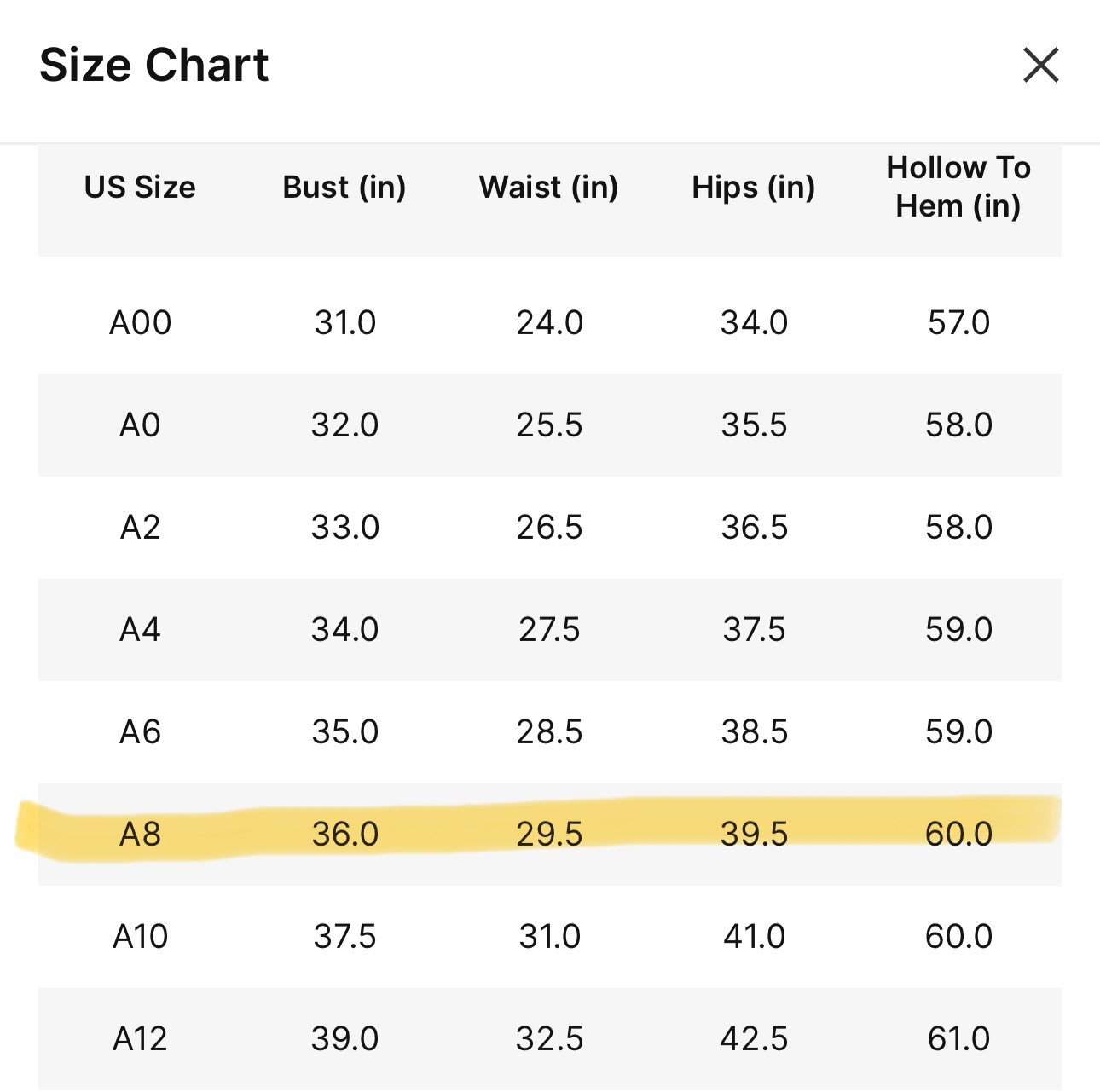Click the Waist (in) column header
Screen dimensions: 1100x1092
point(549,187)
